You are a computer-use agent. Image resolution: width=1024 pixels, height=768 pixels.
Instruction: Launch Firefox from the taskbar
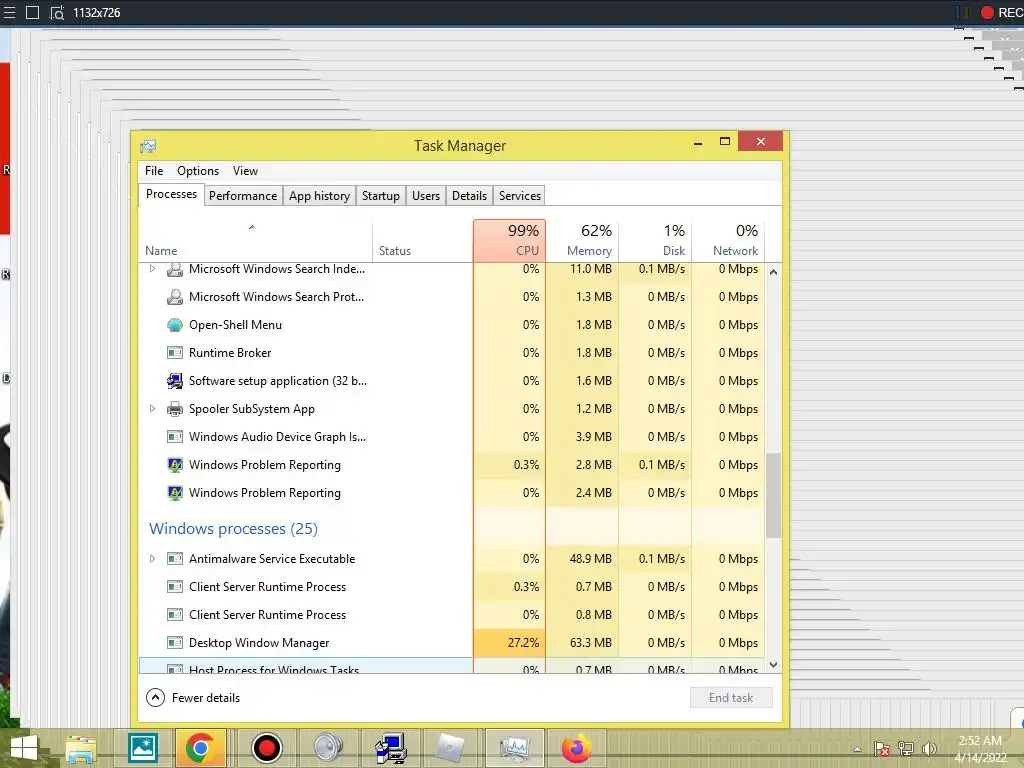pyautogui.click(x=576, y=748)
